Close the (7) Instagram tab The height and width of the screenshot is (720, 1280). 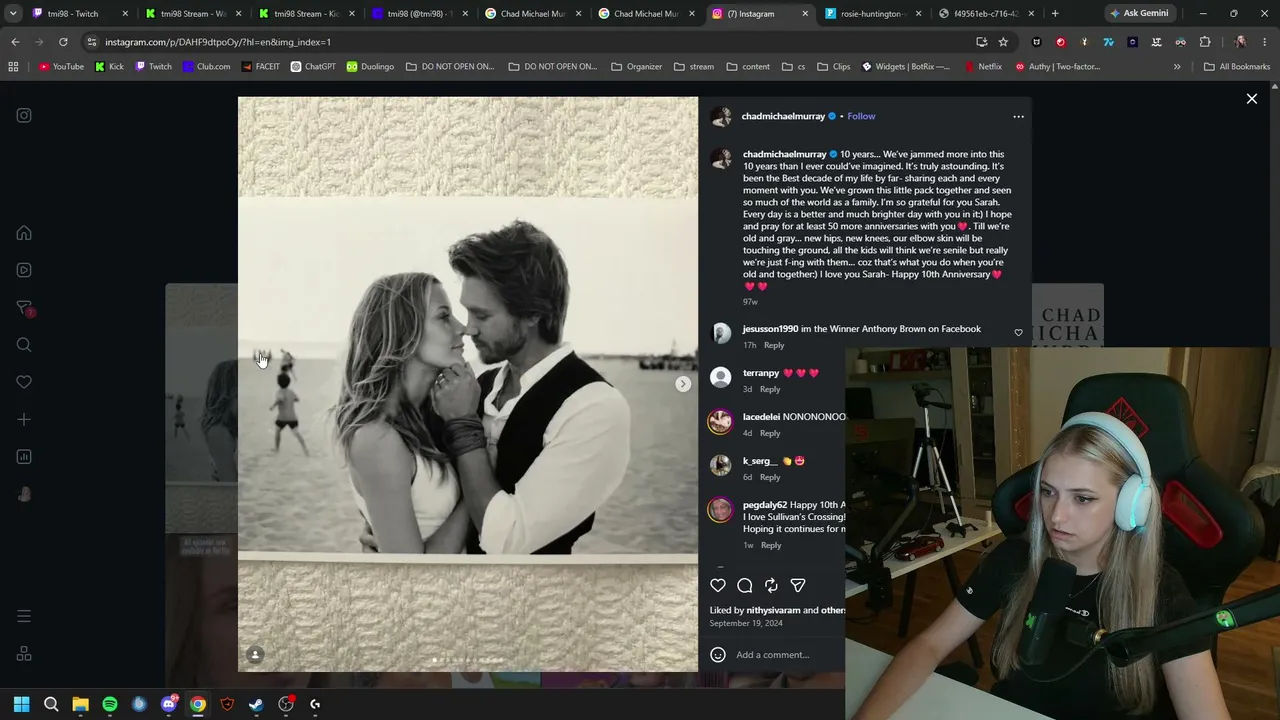(x=805, y=14)
